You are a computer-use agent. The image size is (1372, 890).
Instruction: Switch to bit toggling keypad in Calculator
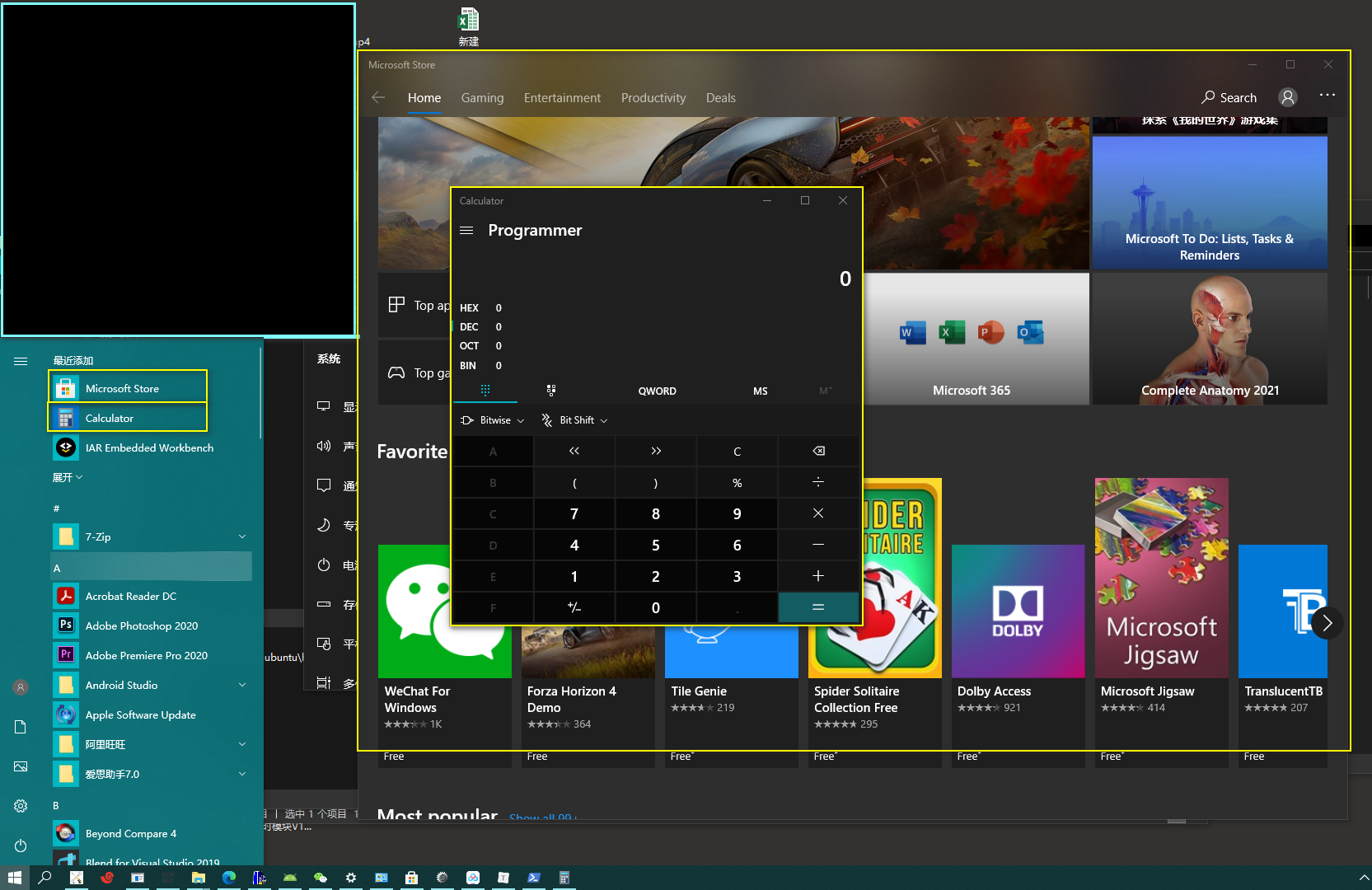(551, 391)
